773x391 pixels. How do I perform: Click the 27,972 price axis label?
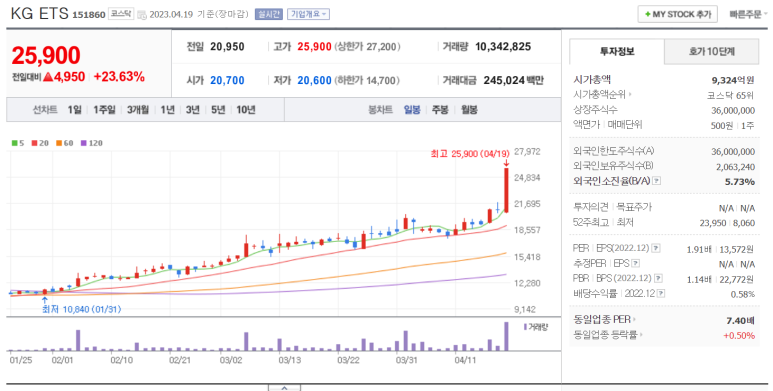[x=527, y=151]
